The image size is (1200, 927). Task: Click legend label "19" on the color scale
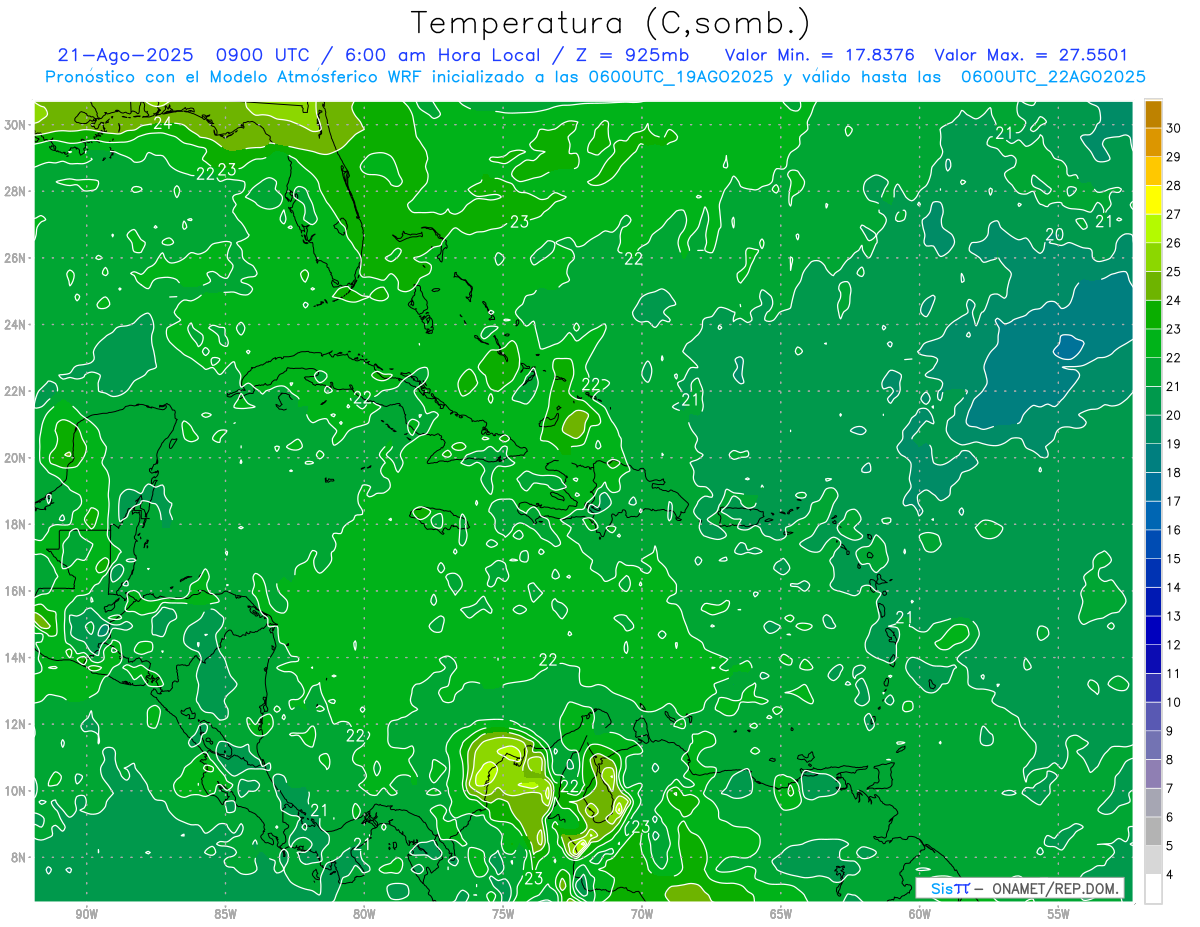tap(1174, 444)
